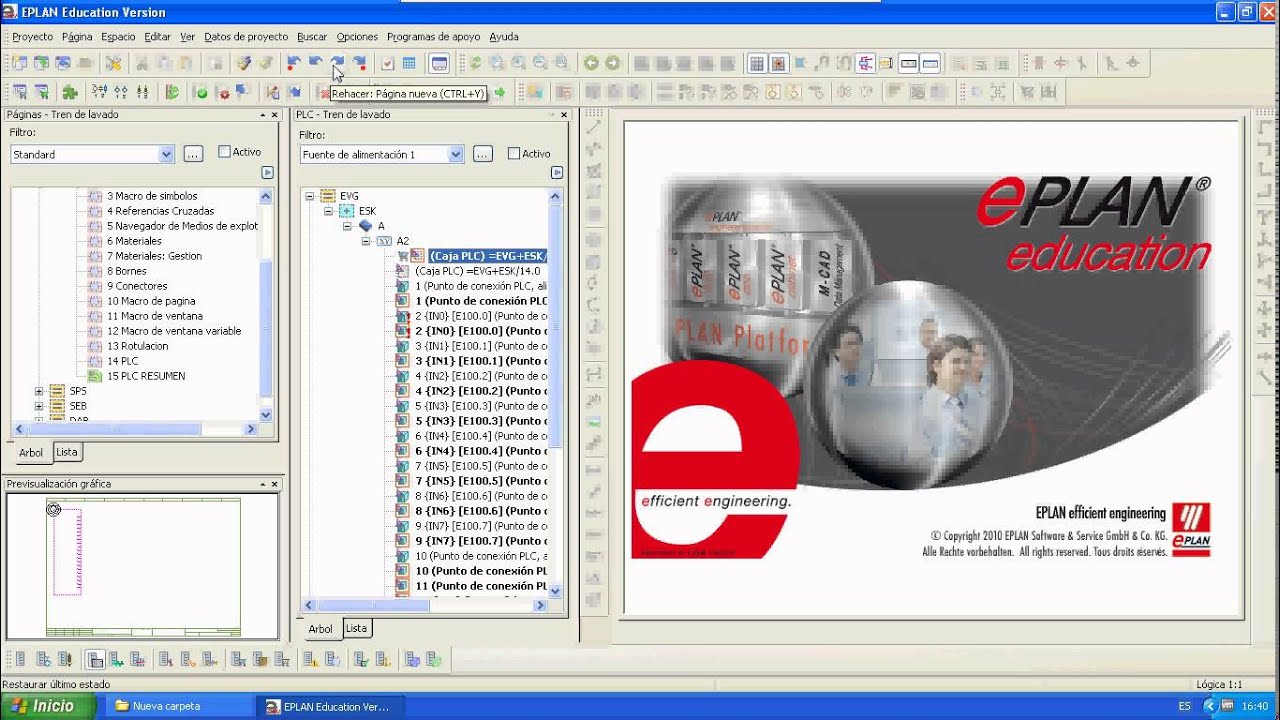Open the Ayuda menu
Image resolution: width=1280 pixels, height=720 pixels.
coord(504,37)
